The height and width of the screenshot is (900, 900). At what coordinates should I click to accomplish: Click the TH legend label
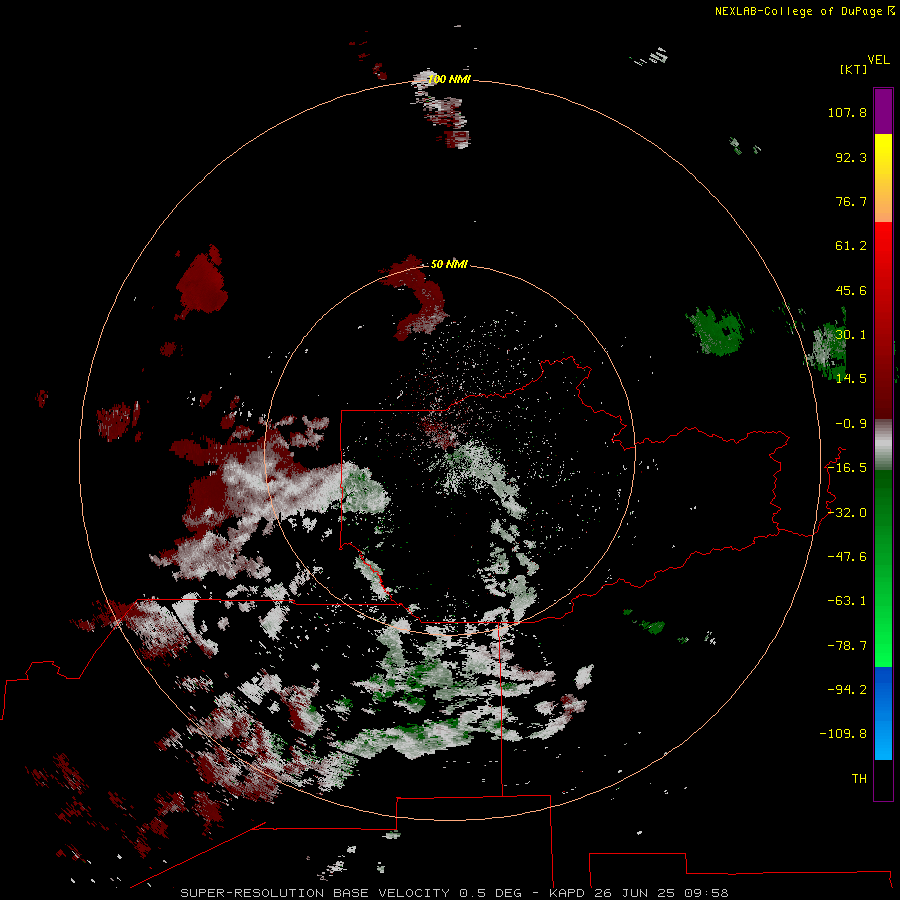[859, 779]
